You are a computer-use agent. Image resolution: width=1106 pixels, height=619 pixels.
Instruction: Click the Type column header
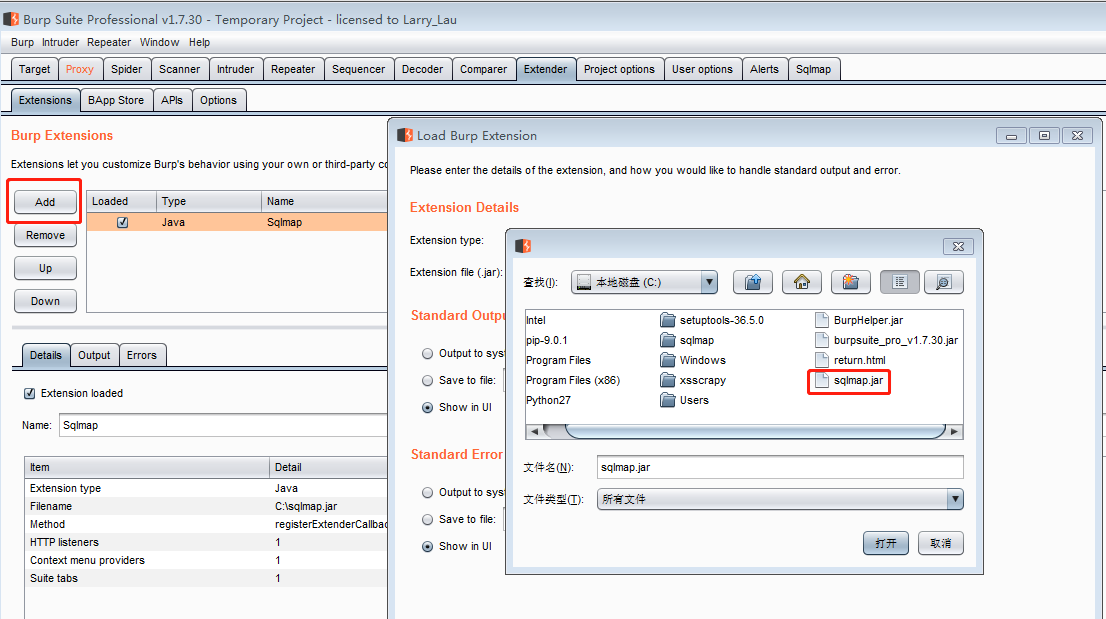coord(208,201)
